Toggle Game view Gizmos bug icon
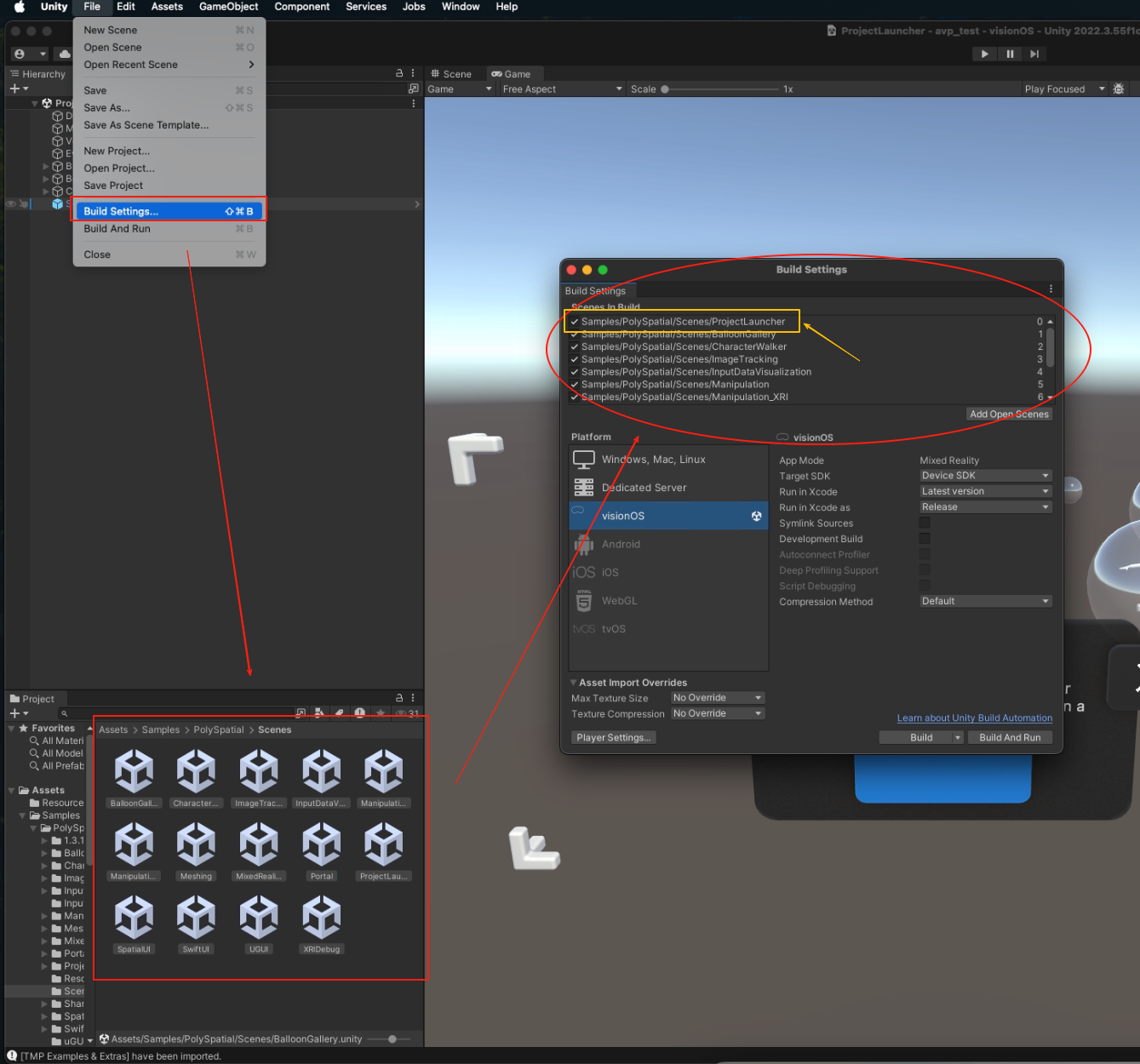Image resolution: width=1140 pixels, height=1064 pixels. coord(1119,89)
